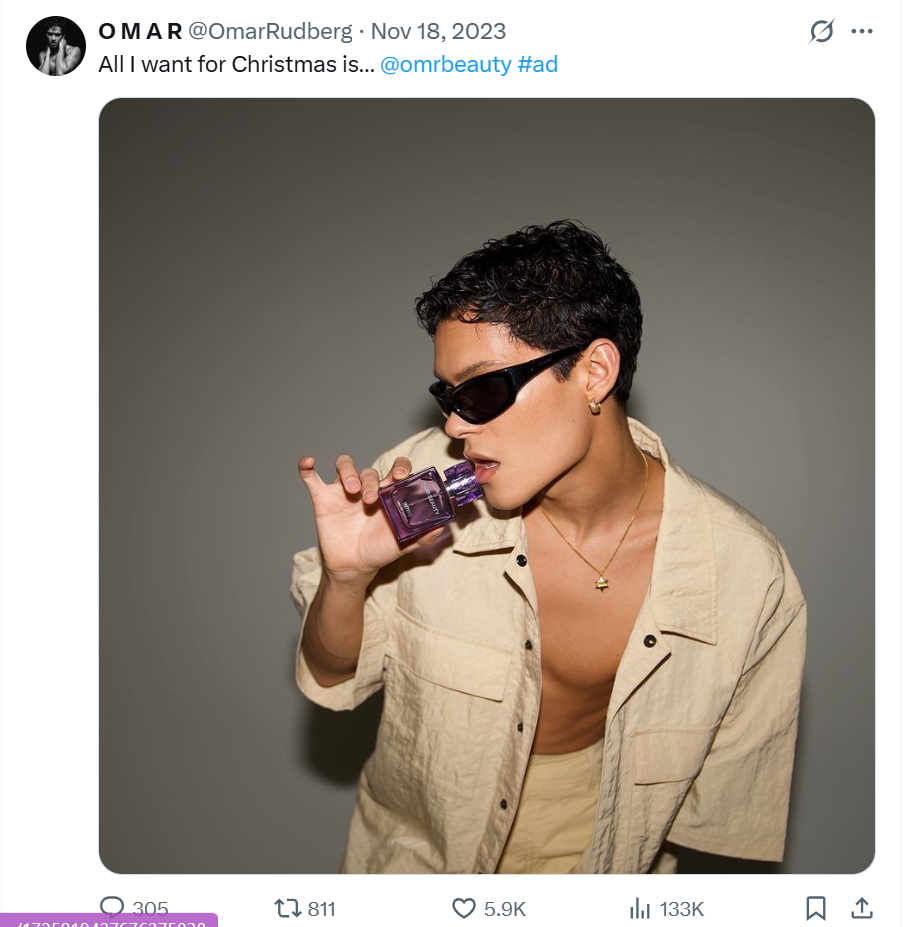Click the share upload arrow icon
Viewport: 905px width, 927px height.
click(x=861, y=908)
